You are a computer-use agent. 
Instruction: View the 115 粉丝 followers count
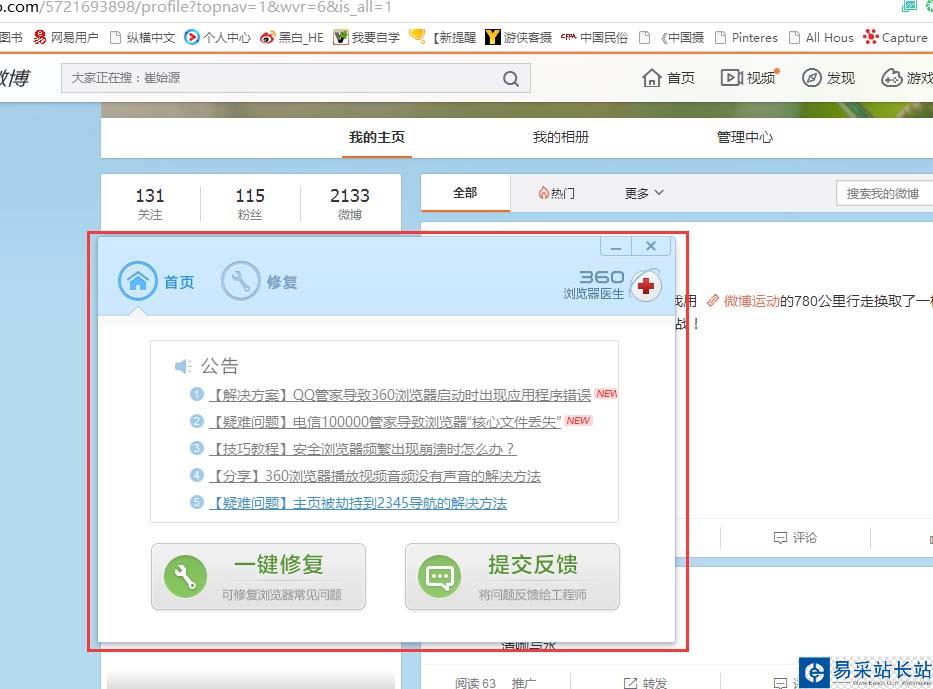(x=250, y=203)
